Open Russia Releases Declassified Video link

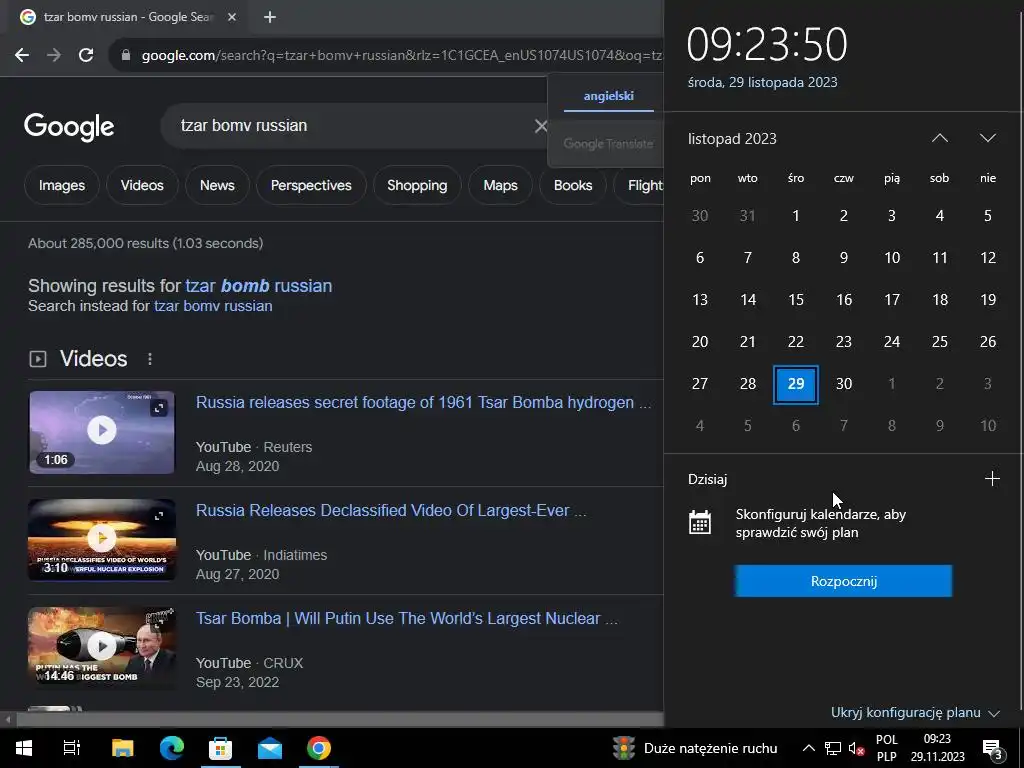click(391, 510)
